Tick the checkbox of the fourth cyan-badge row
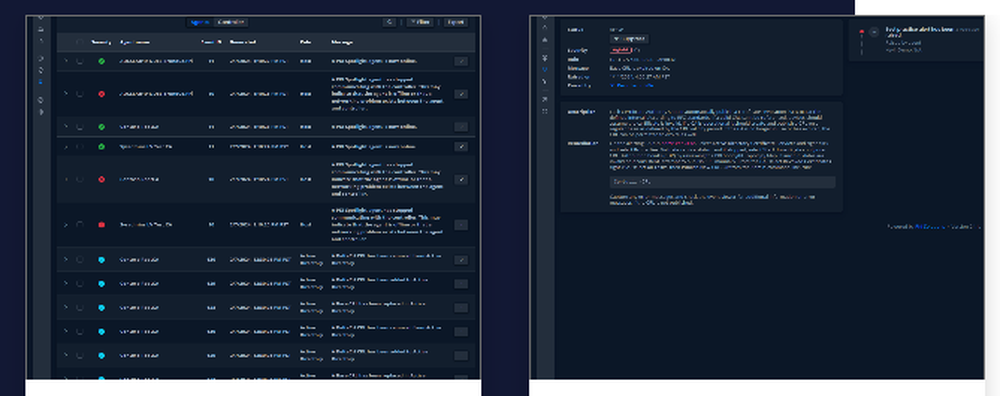The width and height of the screenshot is (1000, 396). (80, 332)
